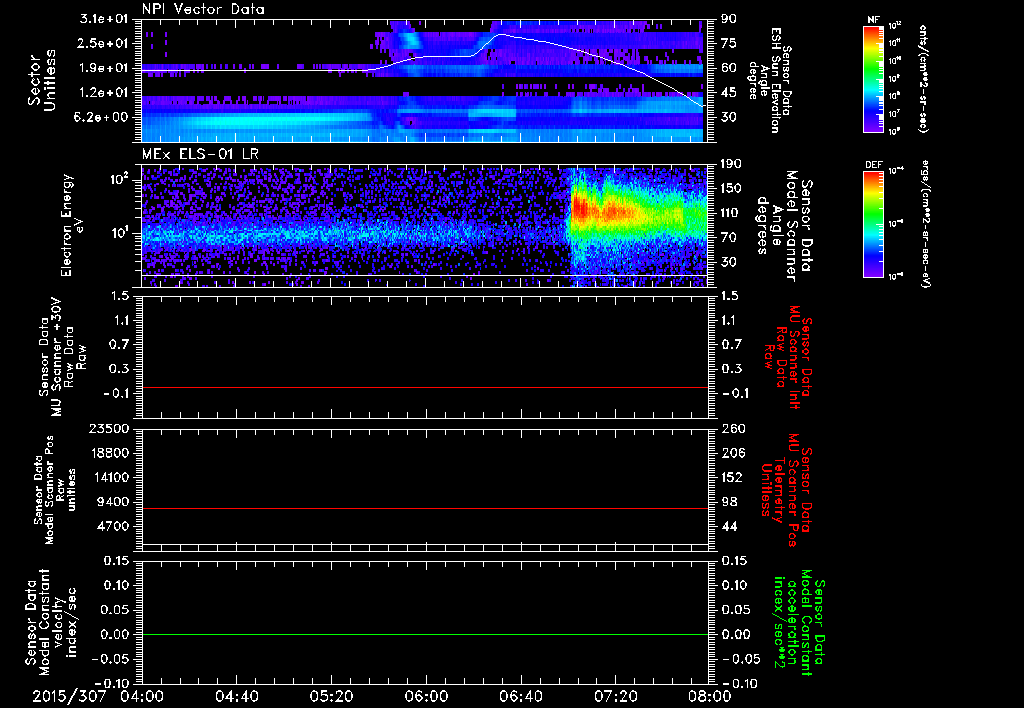Click the "05:20" time axis label
1024x708 pixels.
tap(331, 696)
